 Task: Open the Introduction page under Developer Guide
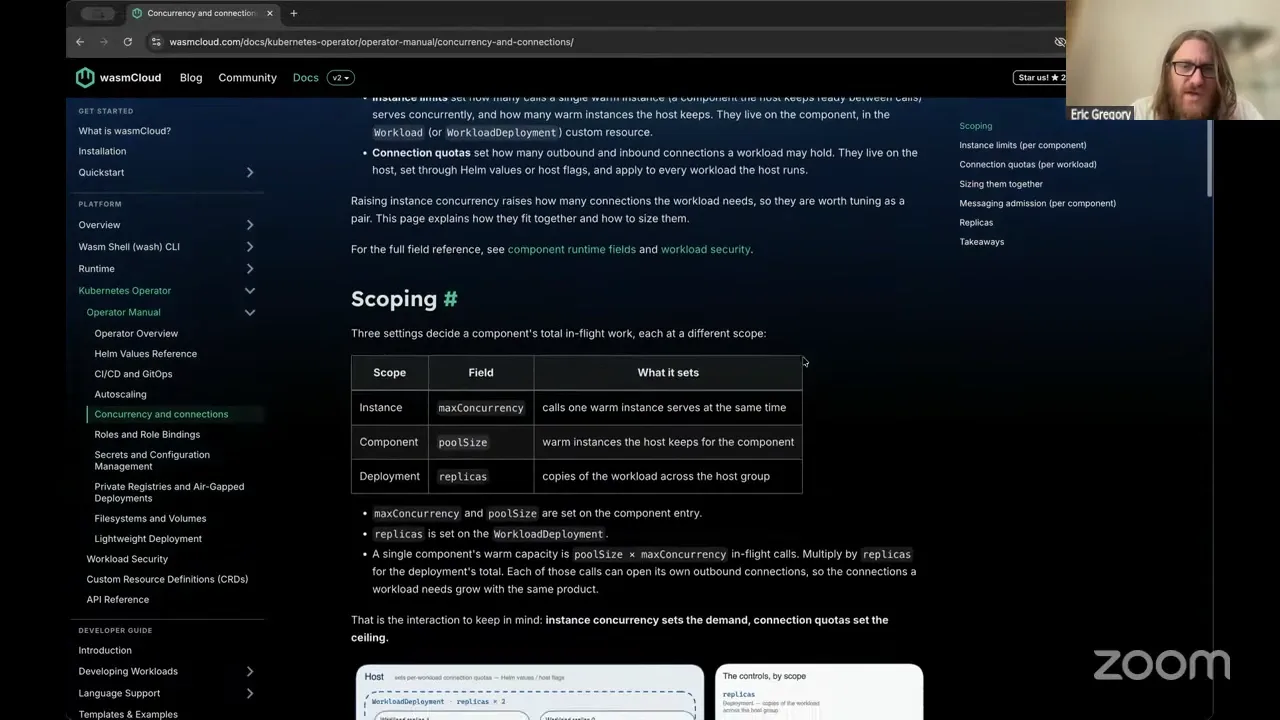pyautogui.click(x=105, y=650)
